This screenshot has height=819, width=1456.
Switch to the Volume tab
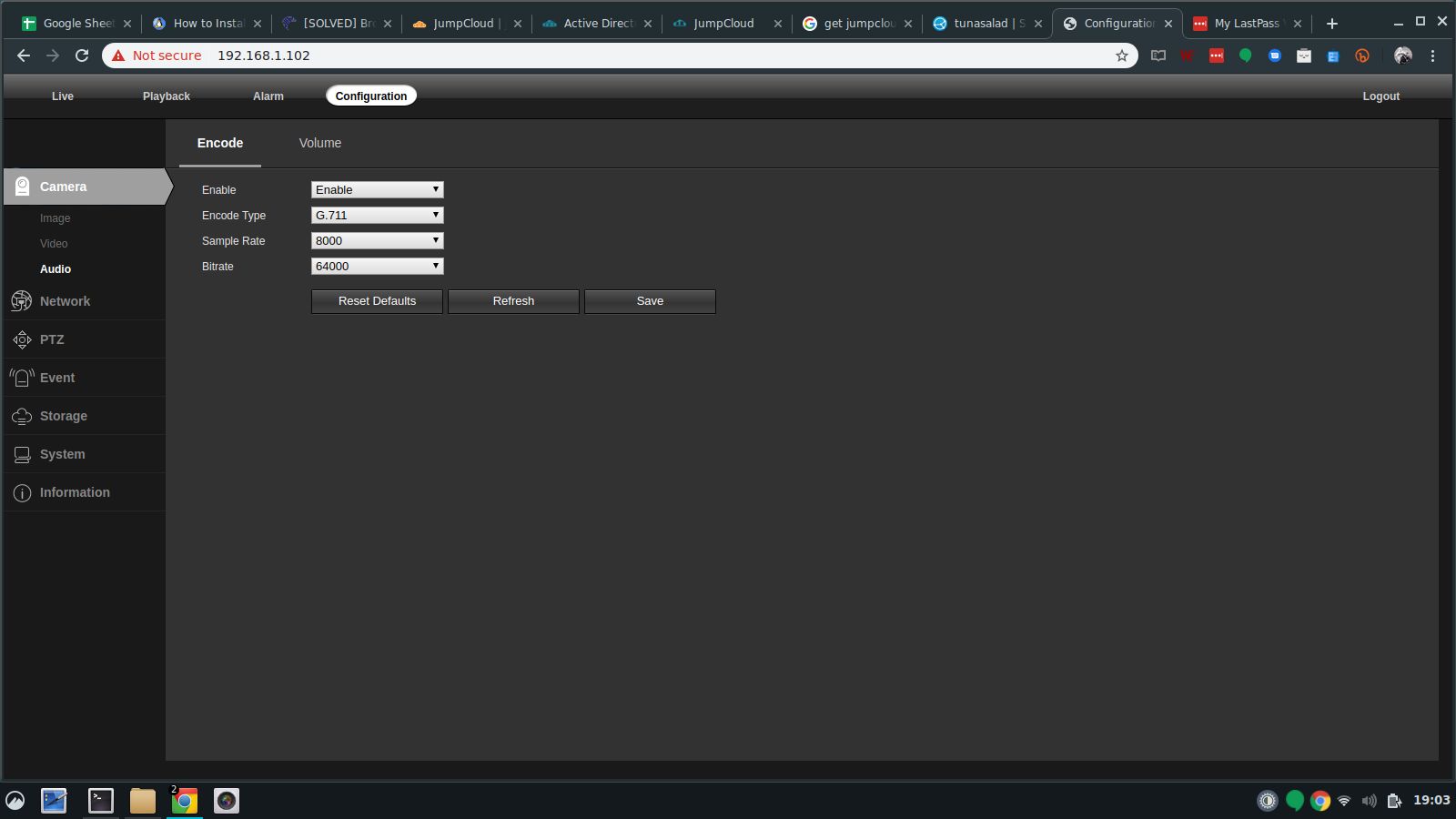click(x=320, y=143)
